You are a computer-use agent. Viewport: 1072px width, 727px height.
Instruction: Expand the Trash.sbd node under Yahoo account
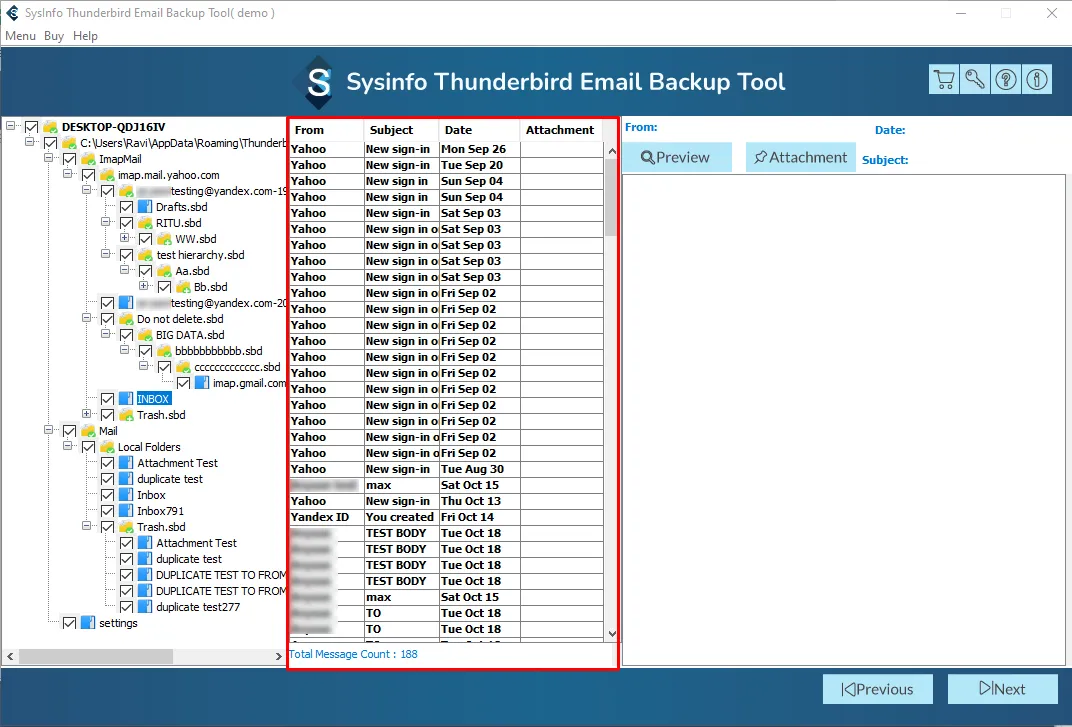(x=87, y=415)
